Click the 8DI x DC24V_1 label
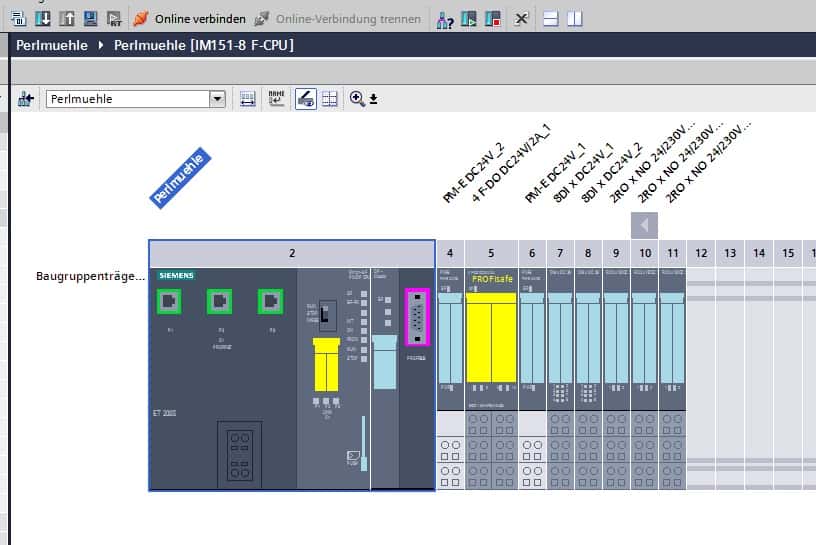Image resolution: width=816 pixels, height=545 pixels. click(583, 172)
